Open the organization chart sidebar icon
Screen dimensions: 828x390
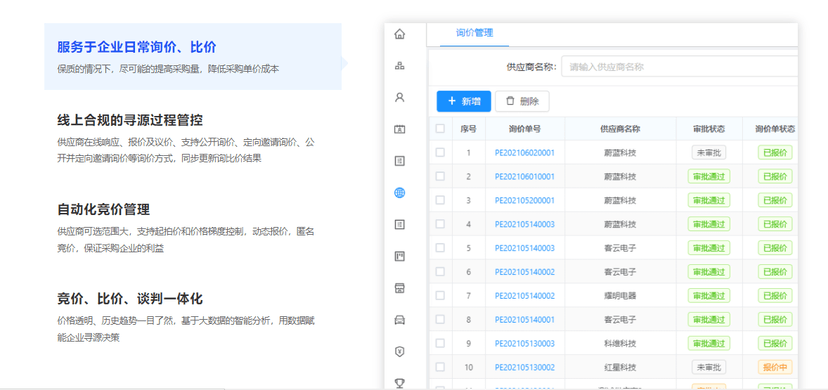[x=400, y=66]
